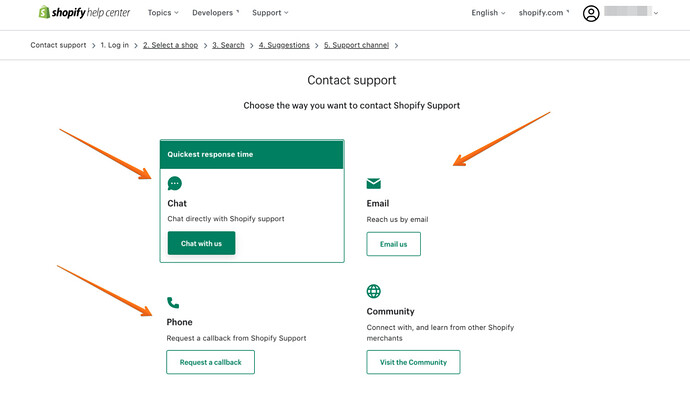Image resolution: width=690 pixels, height=412 pixels.
Task: Click the Shopify help center logo
Action: [84, 13]
